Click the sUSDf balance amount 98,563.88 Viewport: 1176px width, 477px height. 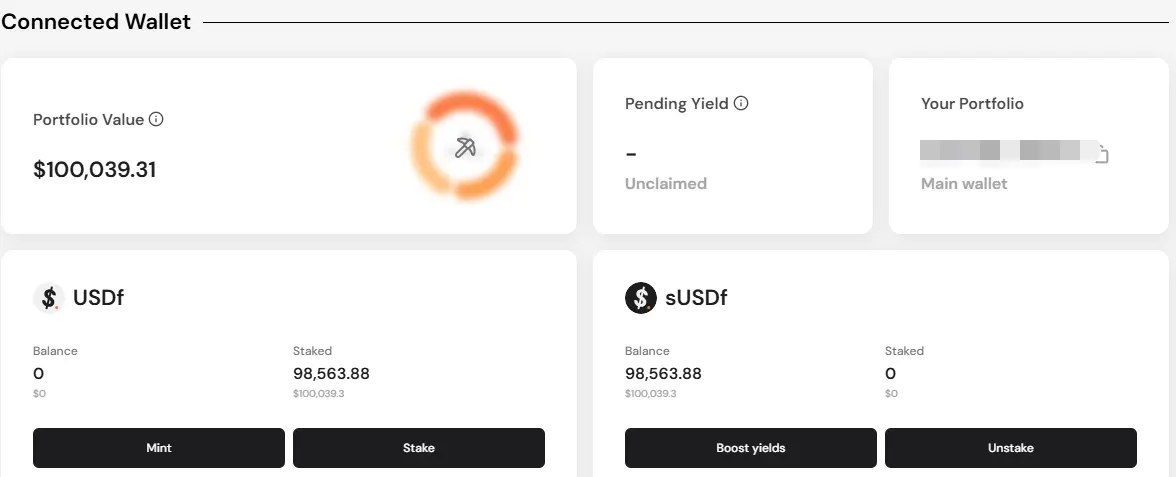tap(663, 374)
